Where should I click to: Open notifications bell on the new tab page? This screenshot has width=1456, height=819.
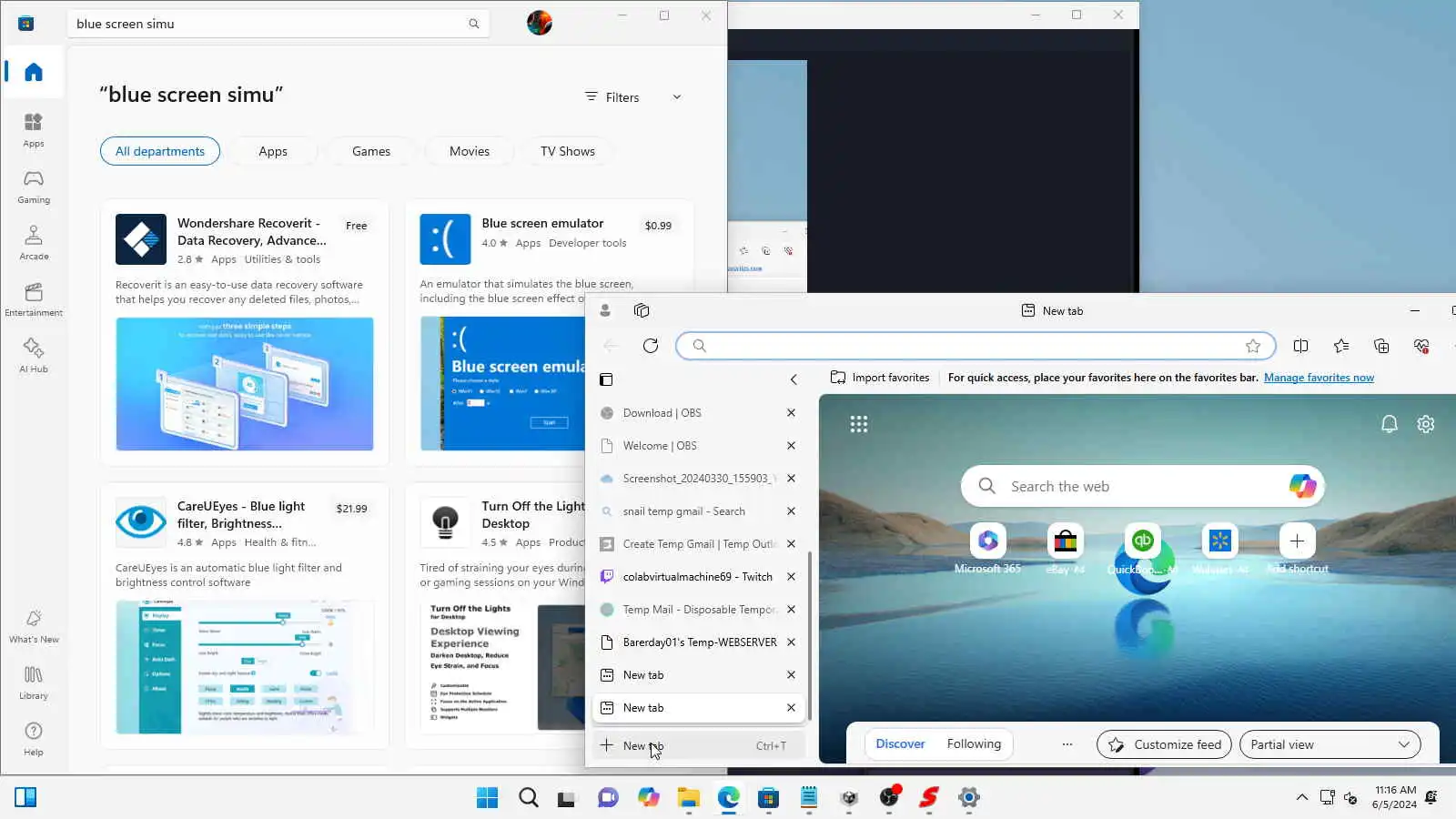pyautogui.click(x=1389, y=424)
